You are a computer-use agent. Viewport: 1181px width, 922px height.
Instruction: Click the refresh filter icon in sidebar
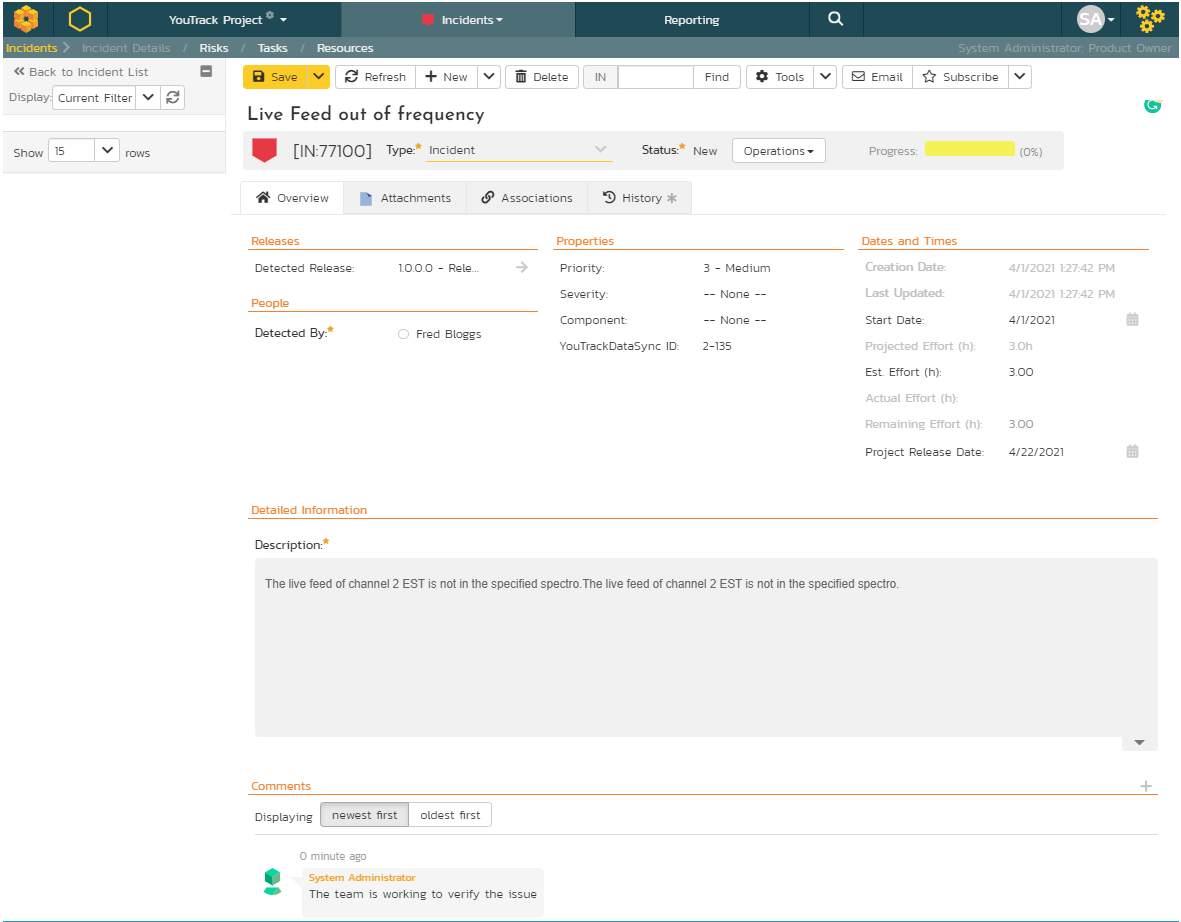coord(173,97)
